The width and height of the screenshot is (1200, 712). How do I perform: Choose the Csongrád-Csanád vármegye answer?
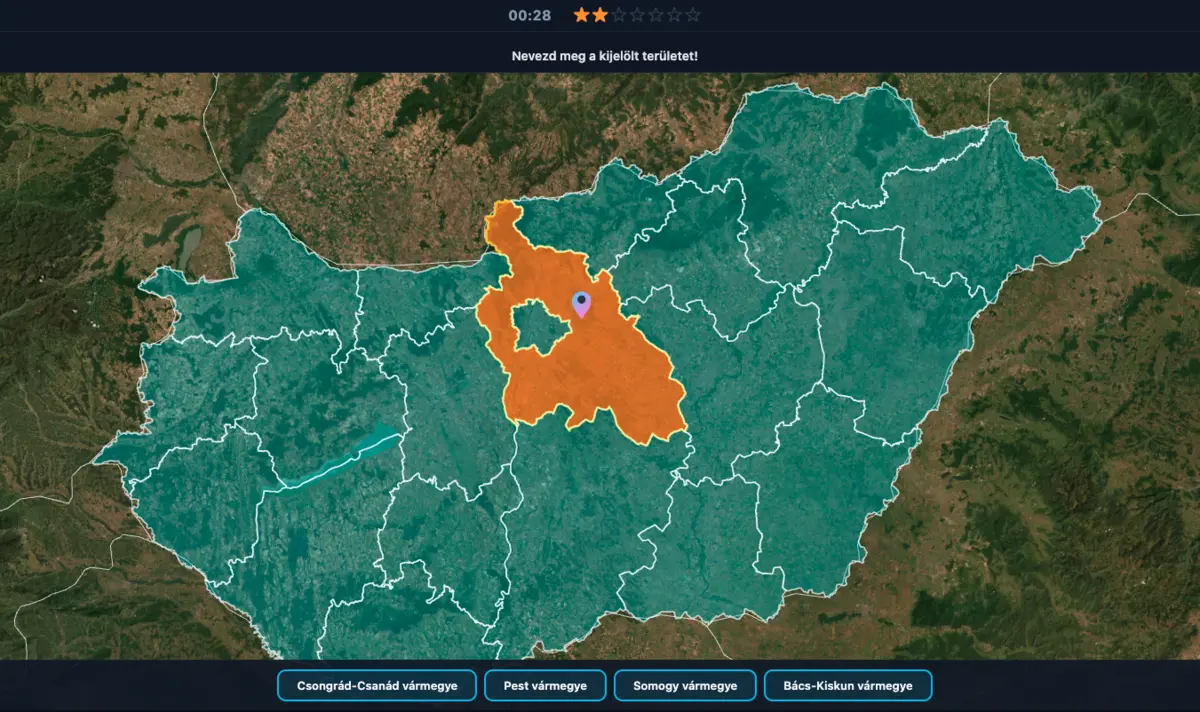click(x=377, y=686)
